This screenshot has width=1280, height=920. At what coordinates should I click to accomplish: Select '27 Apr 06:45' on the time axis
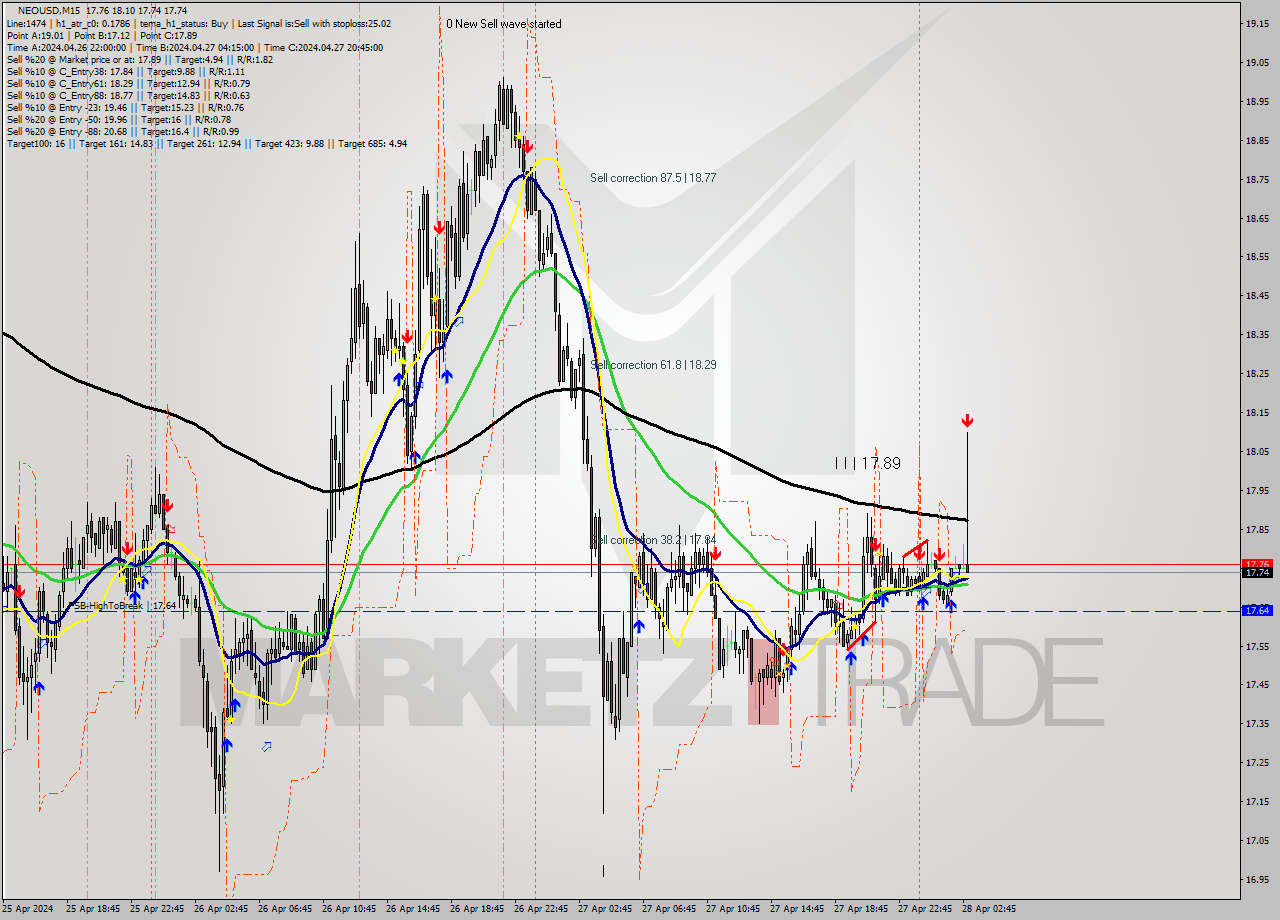(670, 909)
